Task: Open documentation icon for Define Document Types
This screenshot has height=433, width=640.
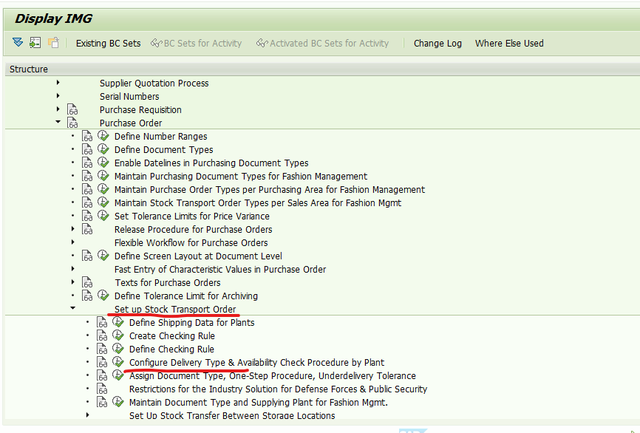Action: [x=87, y=149]
